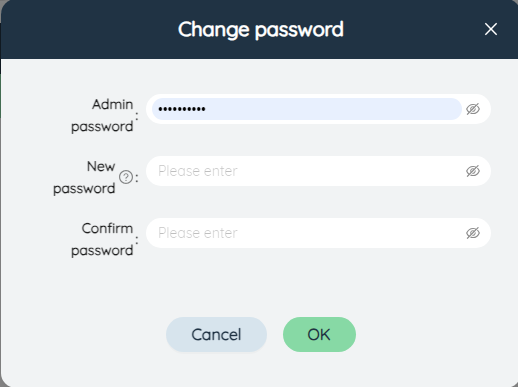Place cursor on the masked Admin password dots
The image size is (518, 387).
pos(182,109)
